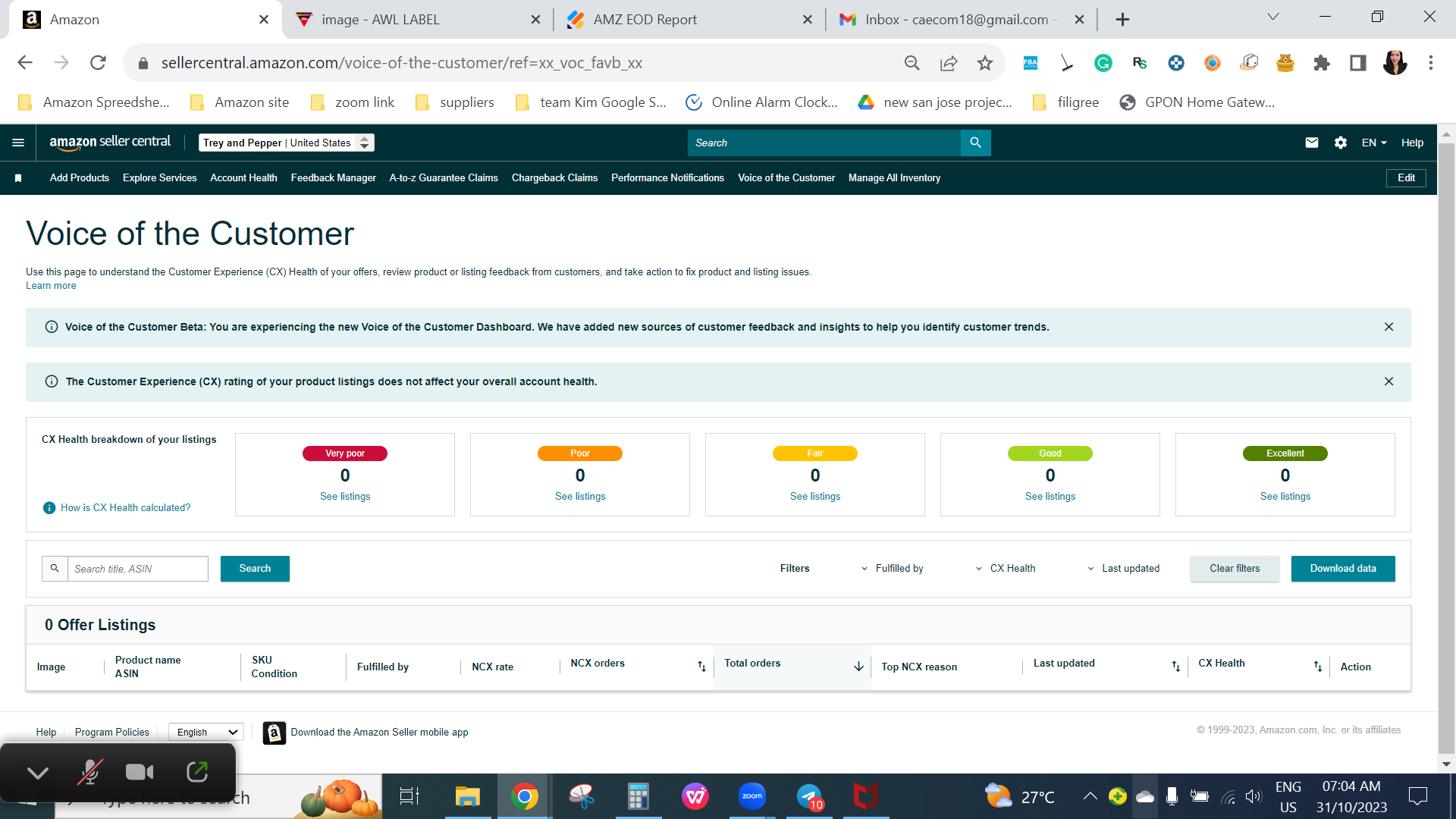Viewport: 1456px width, 819px height.
Task: Click the zoom magnifier icon in address bar
Action: pyautogui.click(x=912, y=63)
